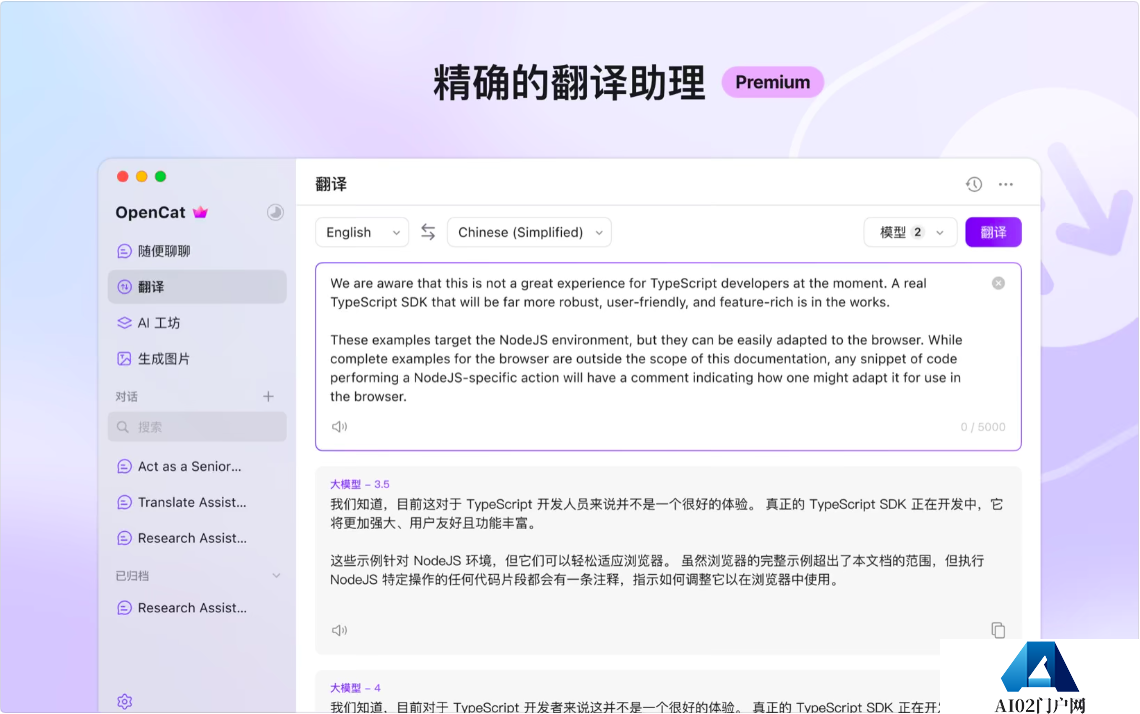The width and height of the screenshot is (1140, 714).
Task: Open translation history clock icon
Action: click(974, 185)
